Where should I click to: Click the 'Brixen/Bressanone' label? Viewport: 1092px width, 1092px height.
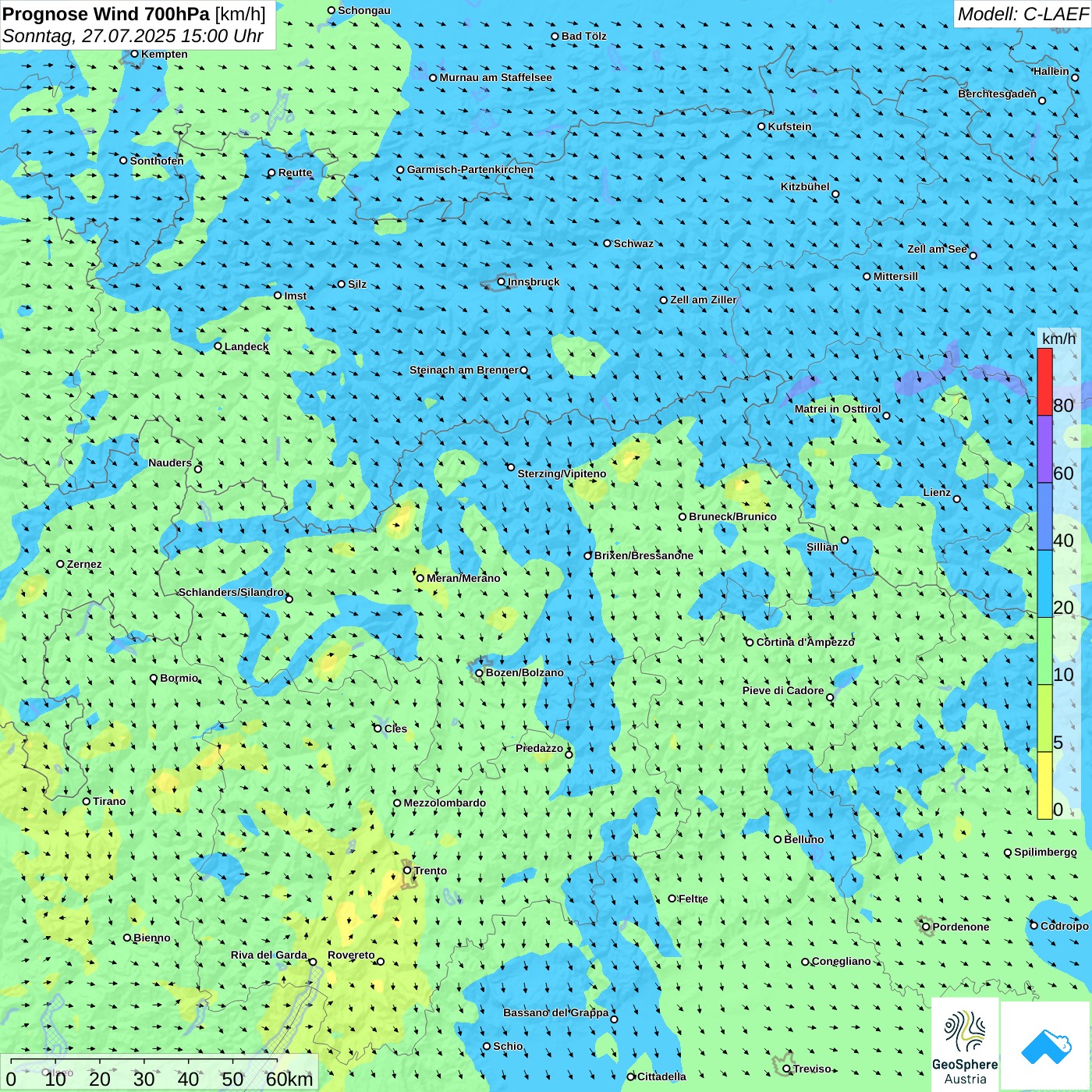(x=643, y=555)
